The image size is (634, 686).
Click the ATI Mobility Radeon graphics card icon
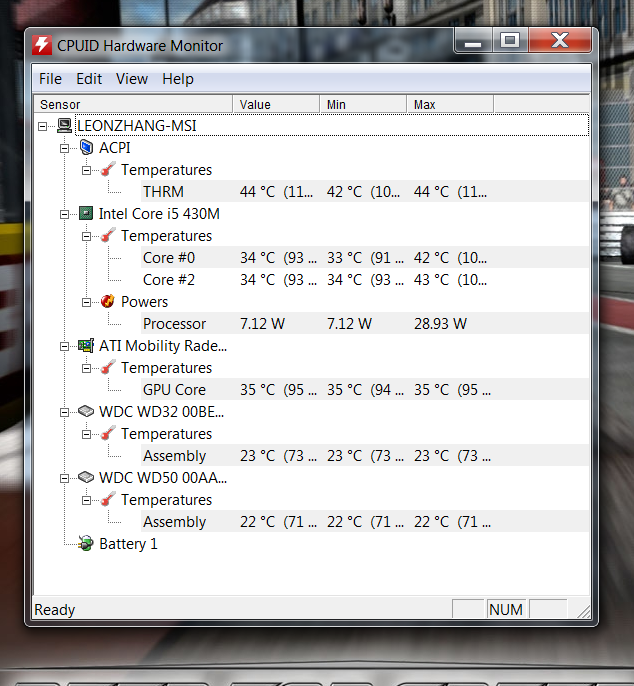86,346
